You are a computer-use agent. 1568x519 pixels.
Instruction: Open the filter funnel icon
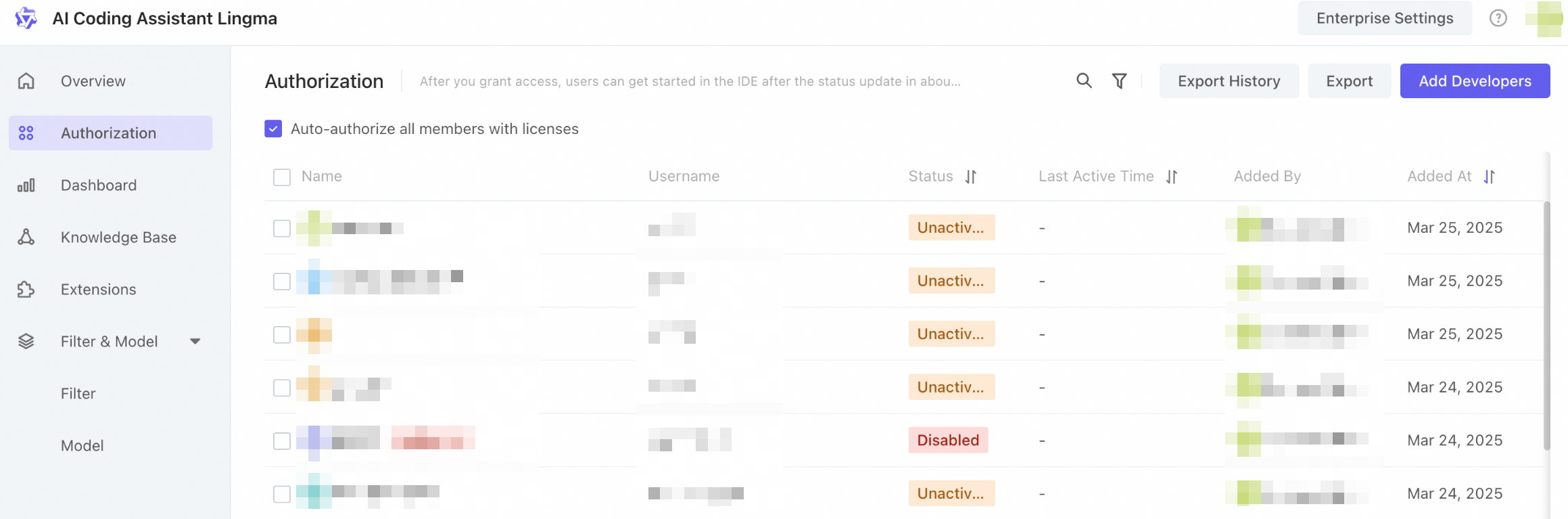pos(1119,81)
